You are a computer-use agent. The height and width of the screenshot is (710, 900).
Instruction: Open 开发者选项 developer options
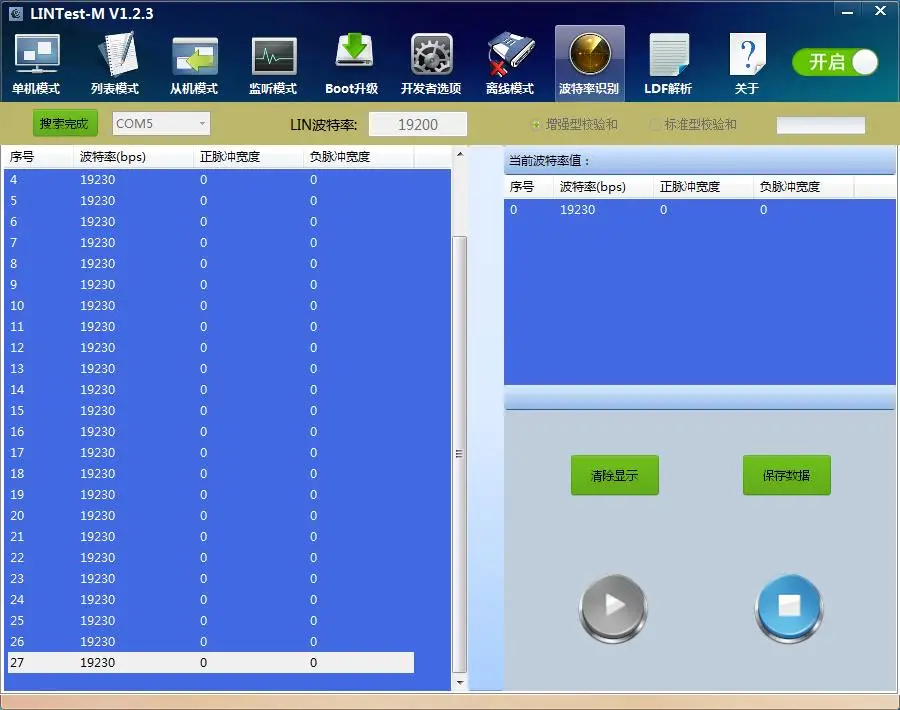pos(431,64)
